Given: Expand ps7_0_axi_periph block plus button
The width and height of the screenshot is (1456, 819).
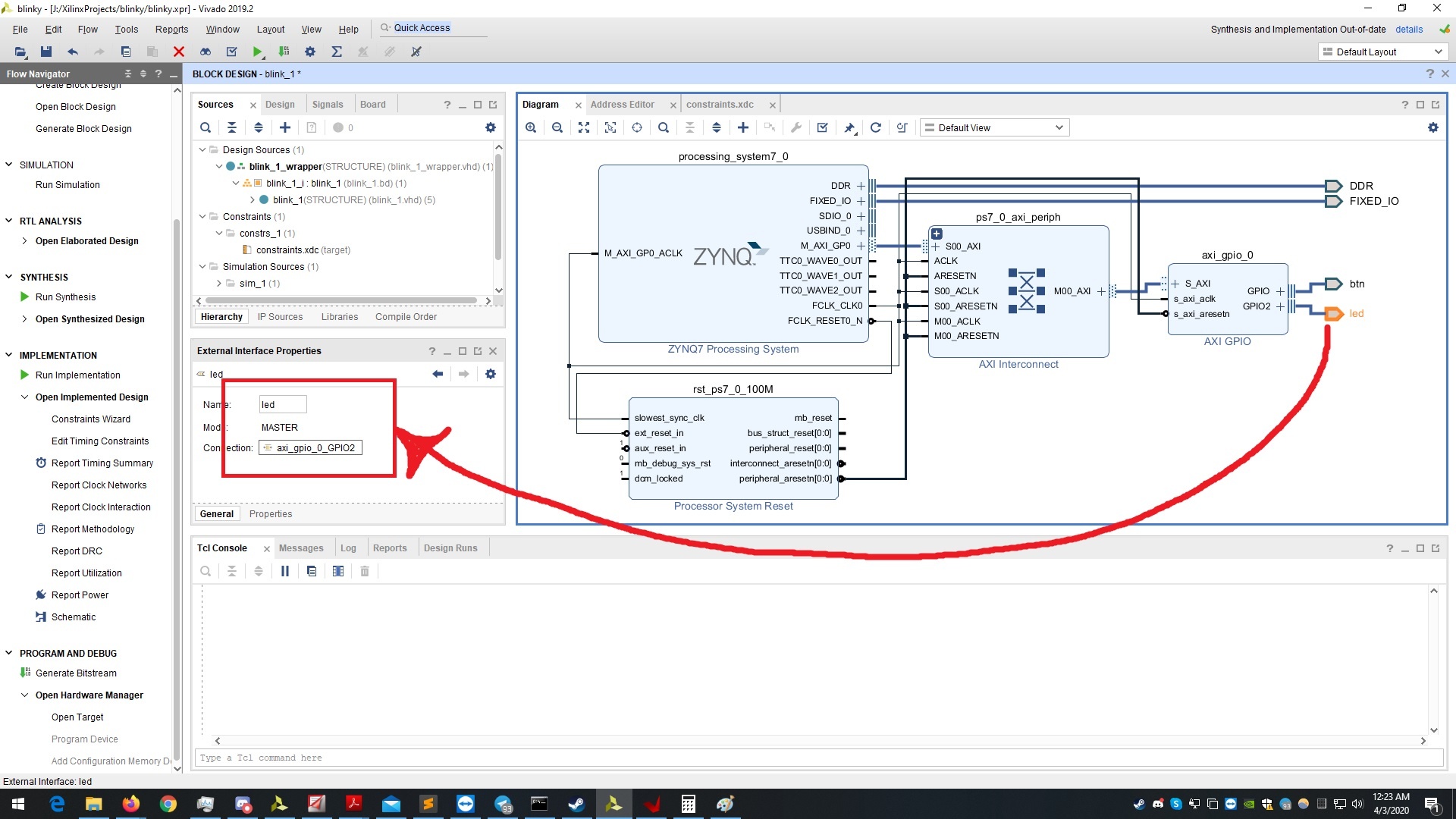Looking at the screenshot, I should (937, 234).
